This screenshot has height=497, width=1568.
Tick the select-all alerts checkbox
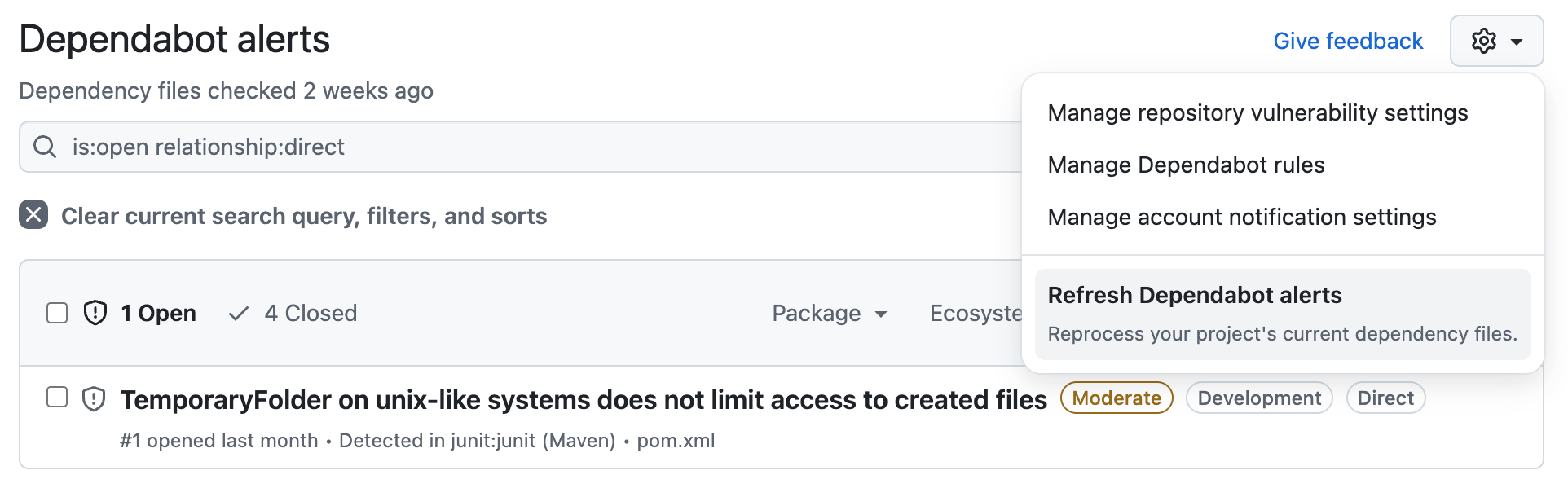tap(57, 313)
